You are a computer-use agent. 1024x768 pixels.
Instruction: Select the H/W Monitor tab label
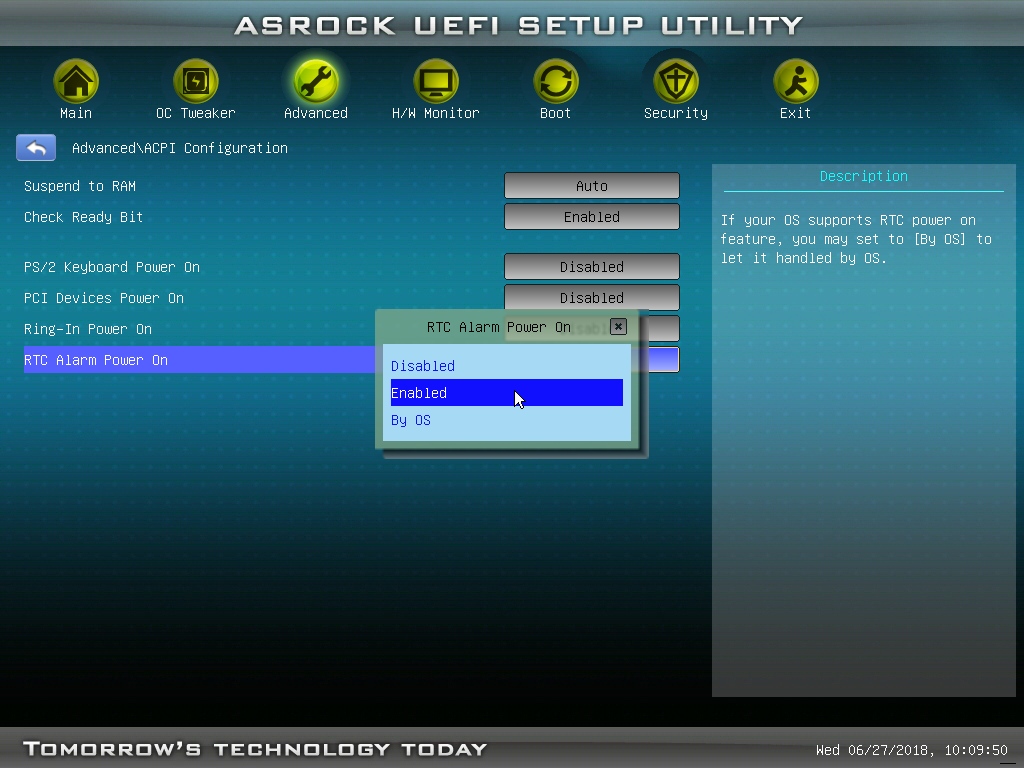436,113
